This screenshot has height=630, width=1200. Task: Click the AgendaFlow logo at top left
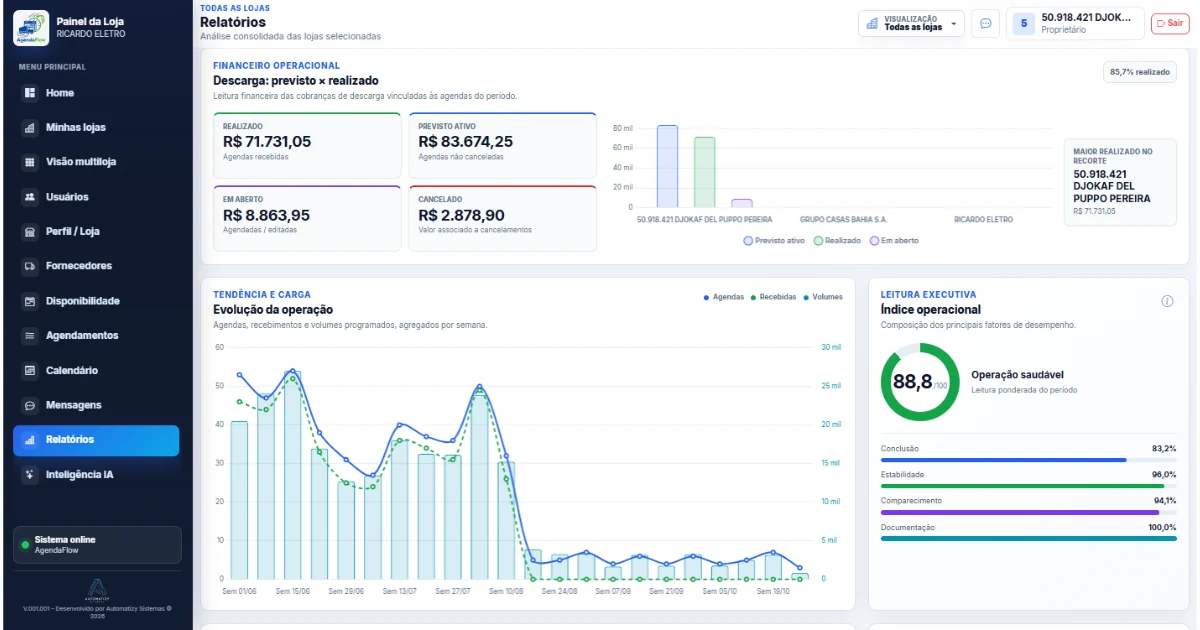[31, 27]
